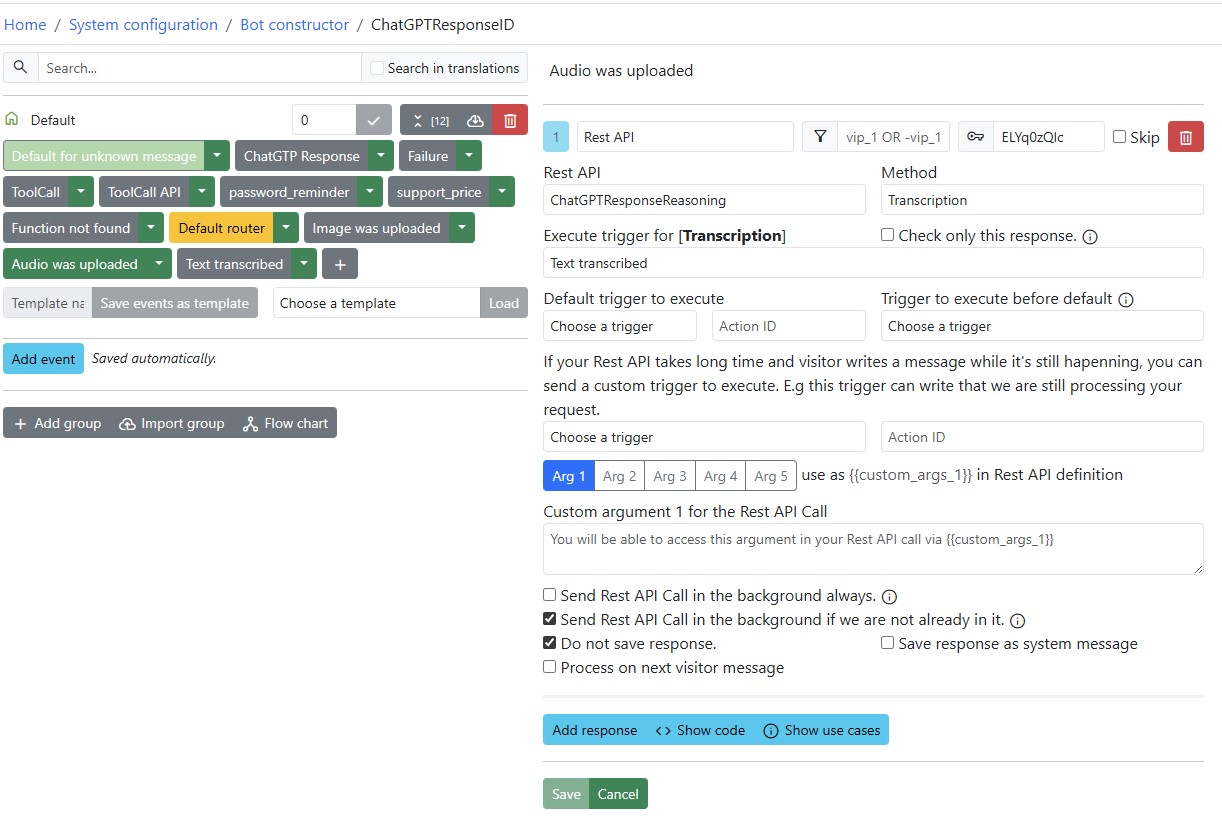Click the cloud download icon for Default group
The width and height of the screenshot is (1222, 820).
pos(476,120)
